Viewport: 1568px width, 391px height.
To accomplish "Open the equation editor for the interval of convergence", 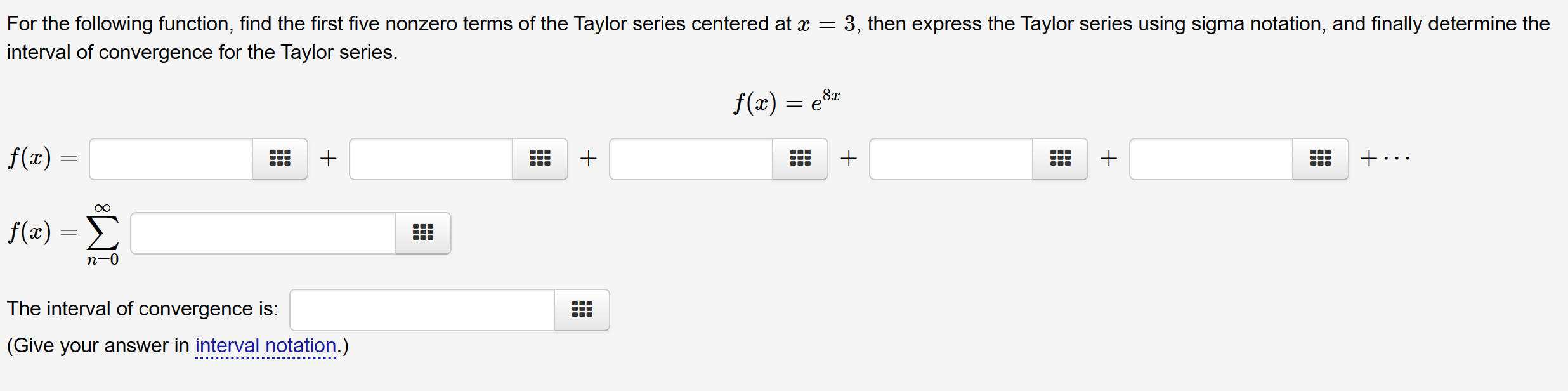I will click(581, 310).
